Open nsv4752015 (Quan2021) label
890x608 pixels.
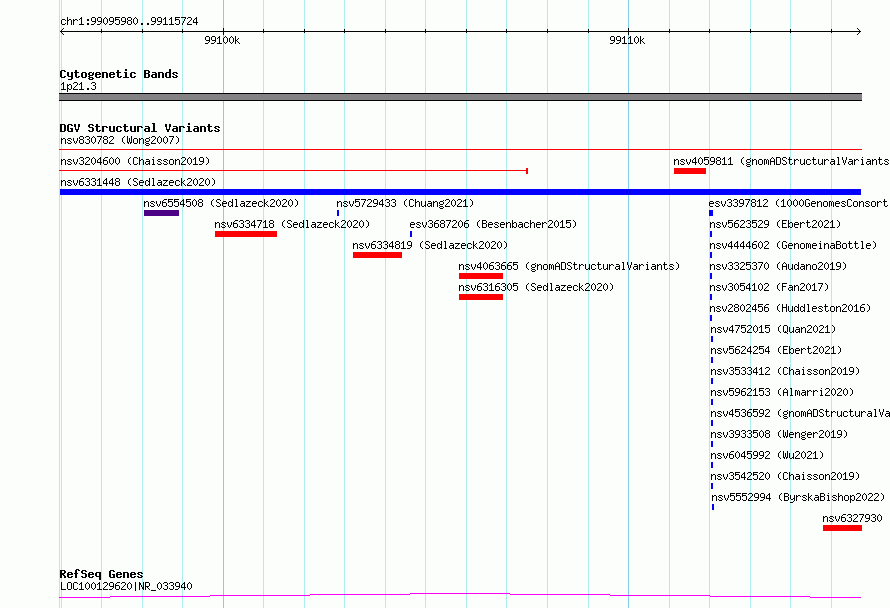773,329
